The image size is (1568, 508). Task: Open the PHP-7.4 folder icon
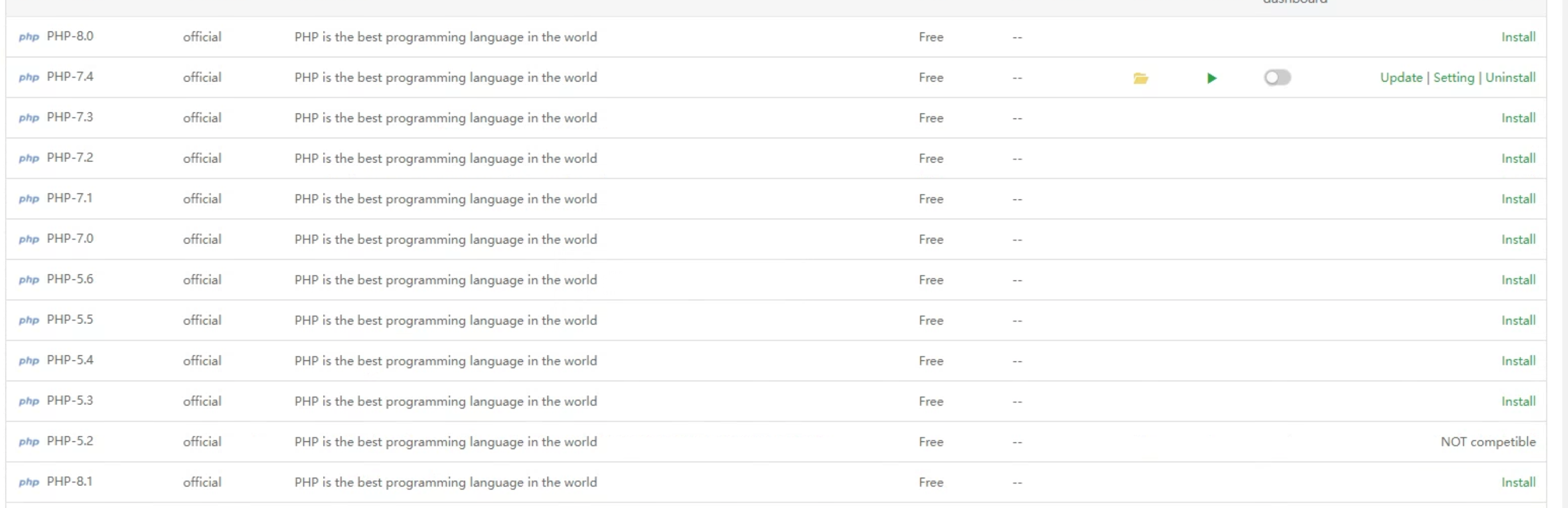(x=1140, y=78)
